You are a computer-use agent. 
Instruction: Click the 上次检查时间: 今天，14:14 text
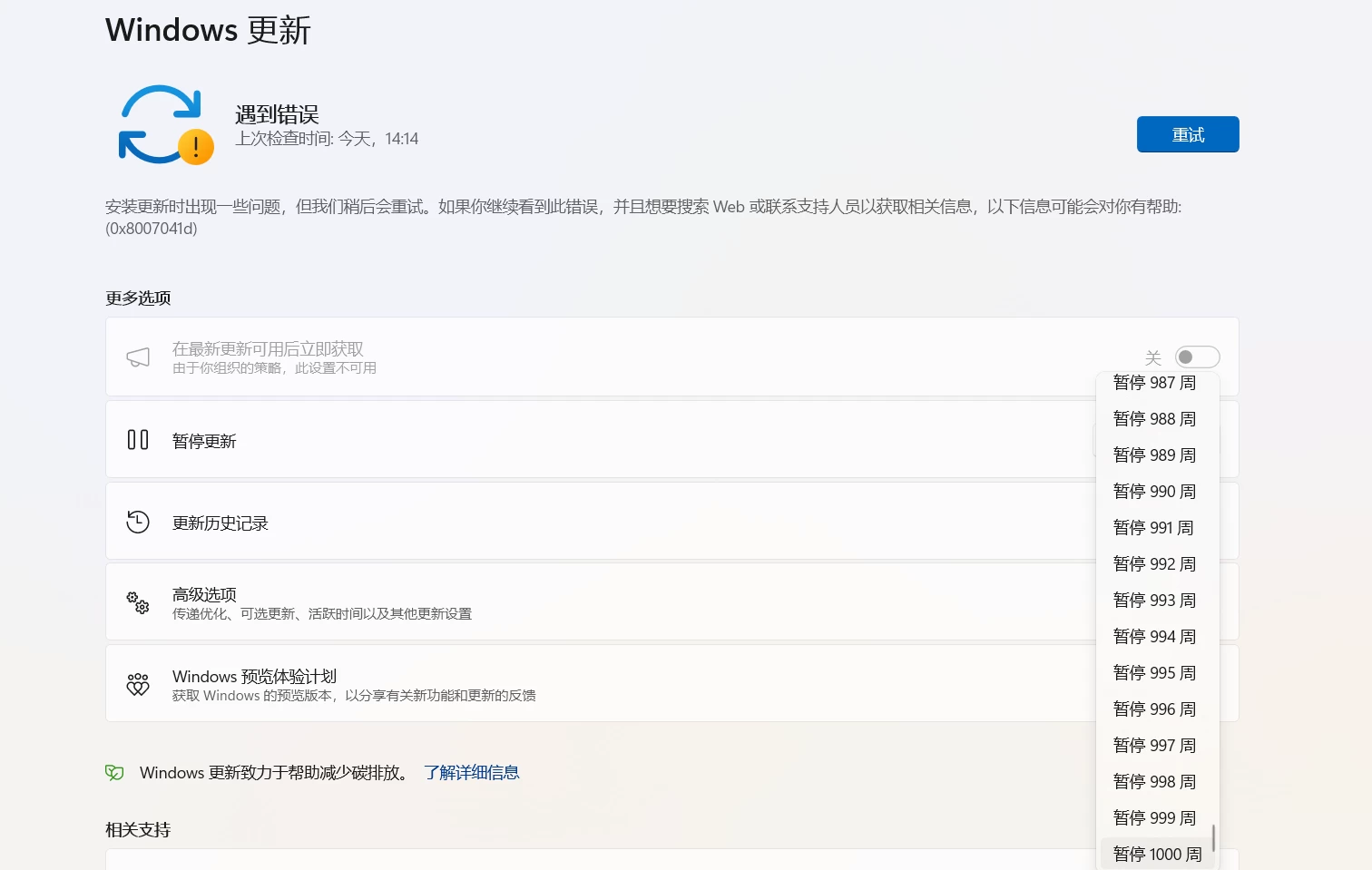pyautogui.click(x=327, y=139)
